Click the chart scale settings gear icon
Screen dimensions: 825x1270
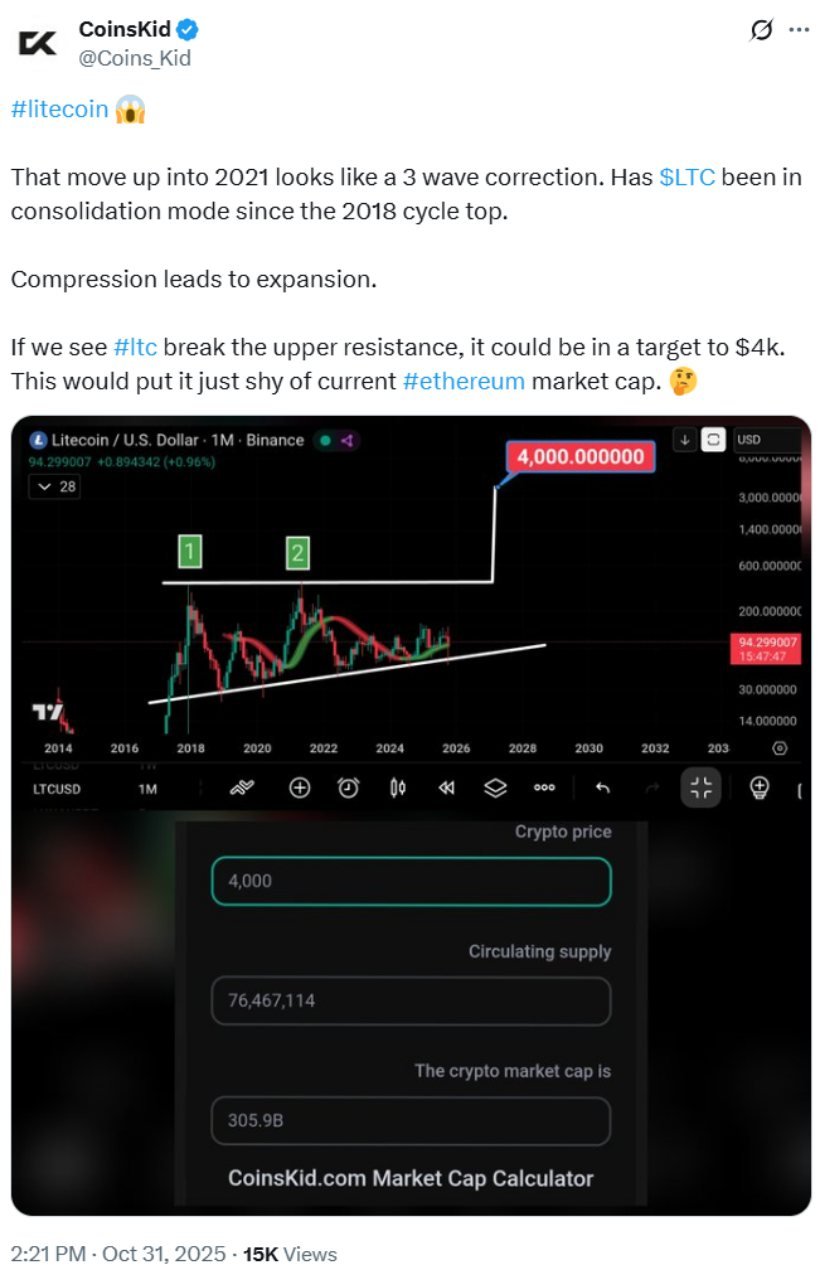(x=780, y=748)
